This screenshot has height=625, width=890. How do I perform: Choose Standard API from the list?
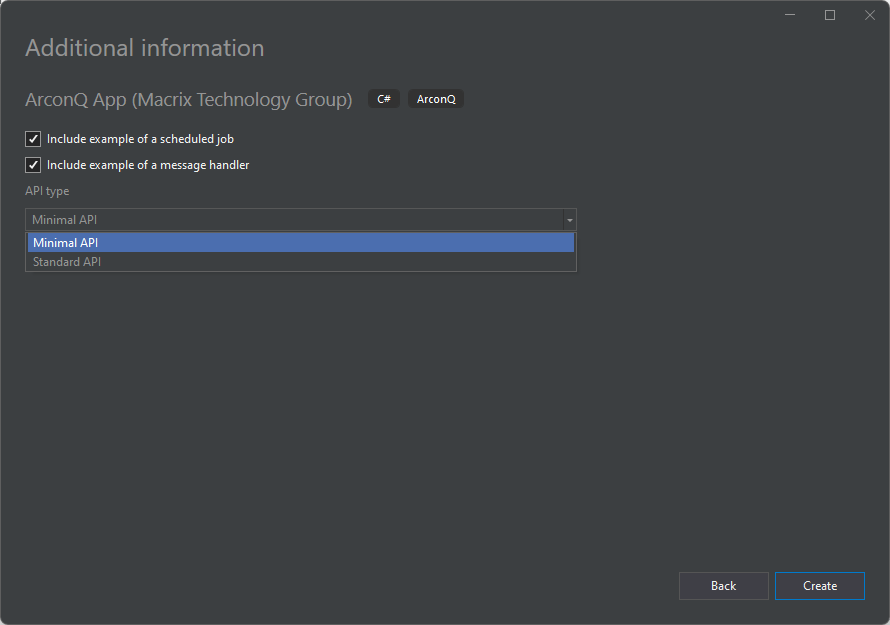click(x=301, y=262)
